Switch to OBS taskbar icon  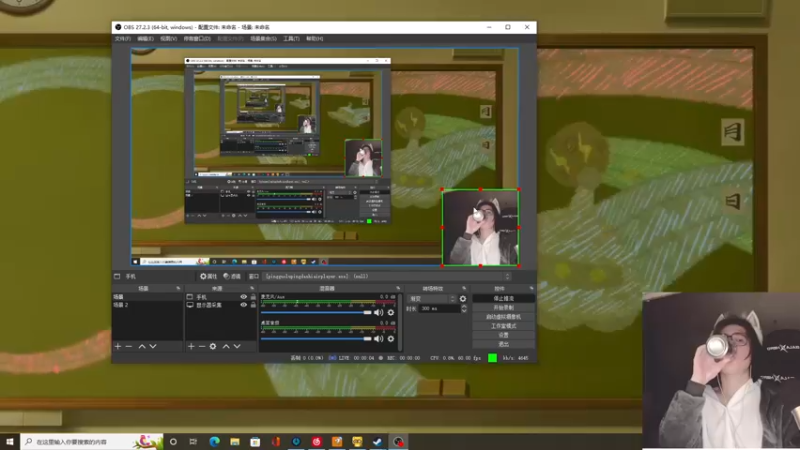pos(398,441)
